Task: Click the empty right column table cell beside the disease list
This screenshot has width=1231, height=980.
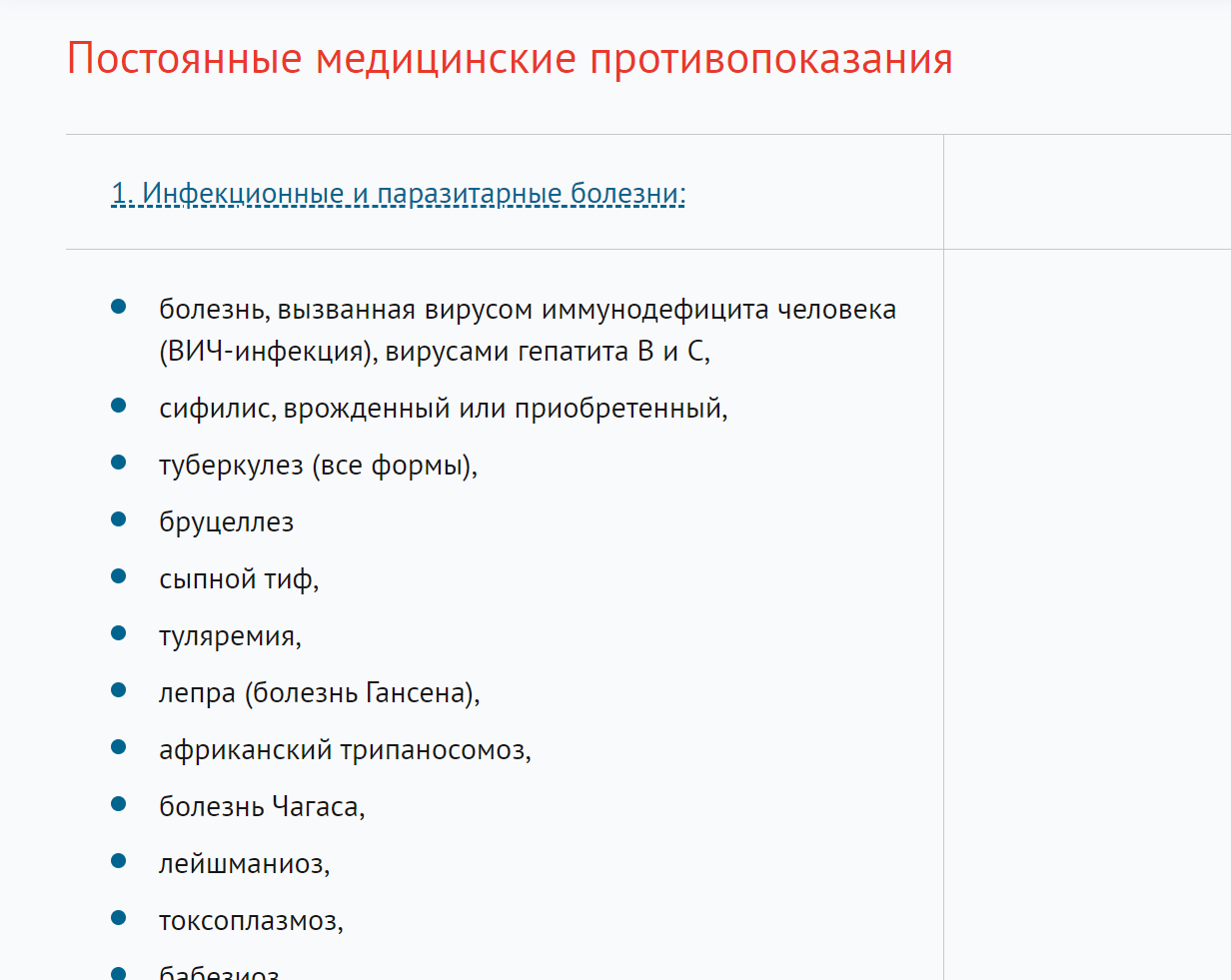Action: pos(1086,599)
